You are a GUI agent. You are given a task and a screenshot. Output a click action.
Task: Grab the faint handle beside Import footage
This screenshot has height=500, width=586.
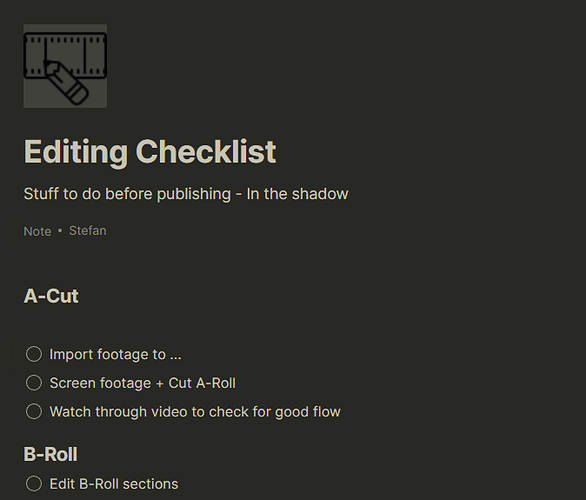13,354
